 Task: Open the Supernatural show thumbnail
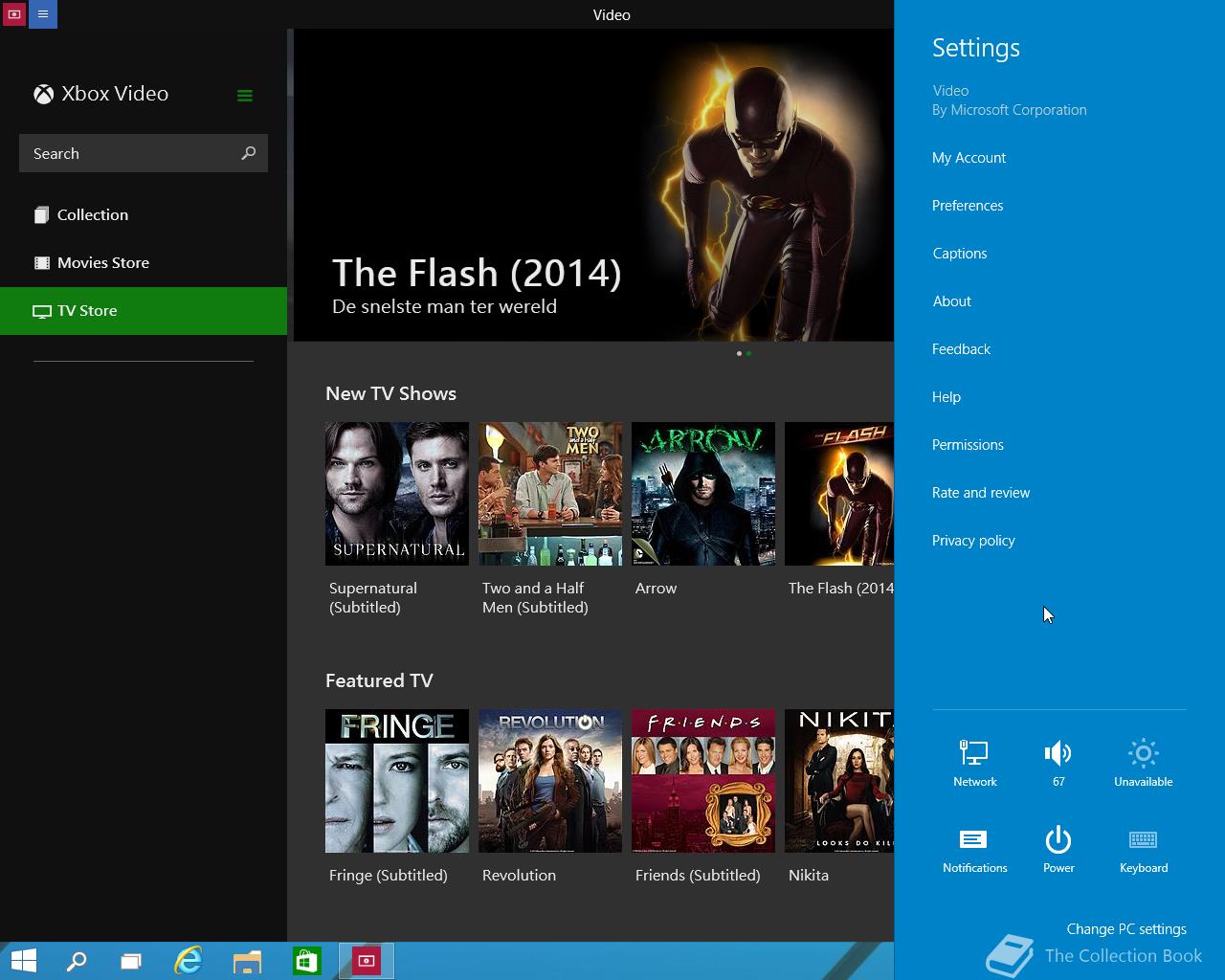(x=397, y=494)
